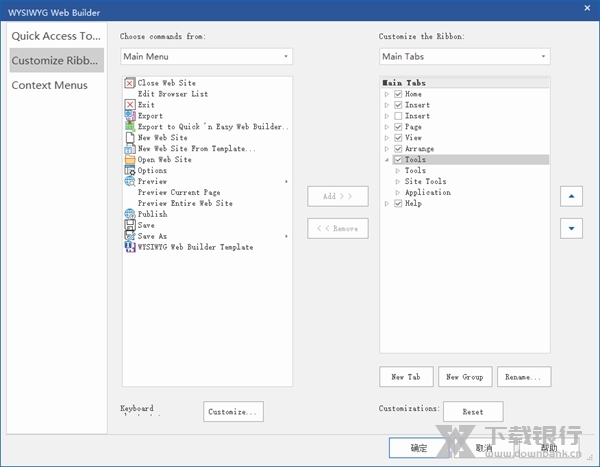Click the Reset customizations button
This screenshot has height=467, width=600.
(x=473, y=412)
